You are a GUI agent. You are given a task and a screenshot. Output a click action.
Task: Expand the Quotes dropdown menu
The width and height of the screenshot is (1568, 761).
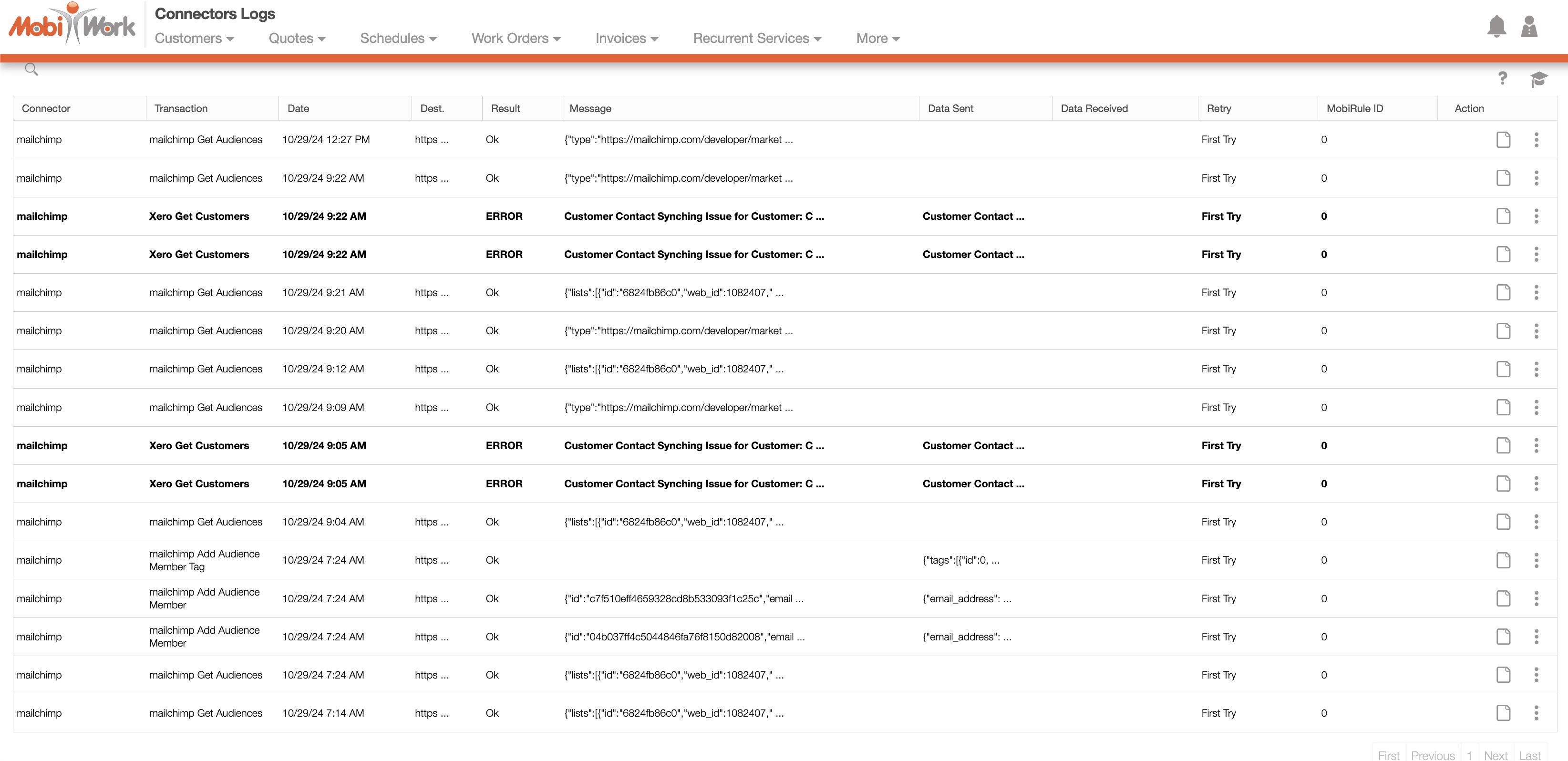(297, 38)
